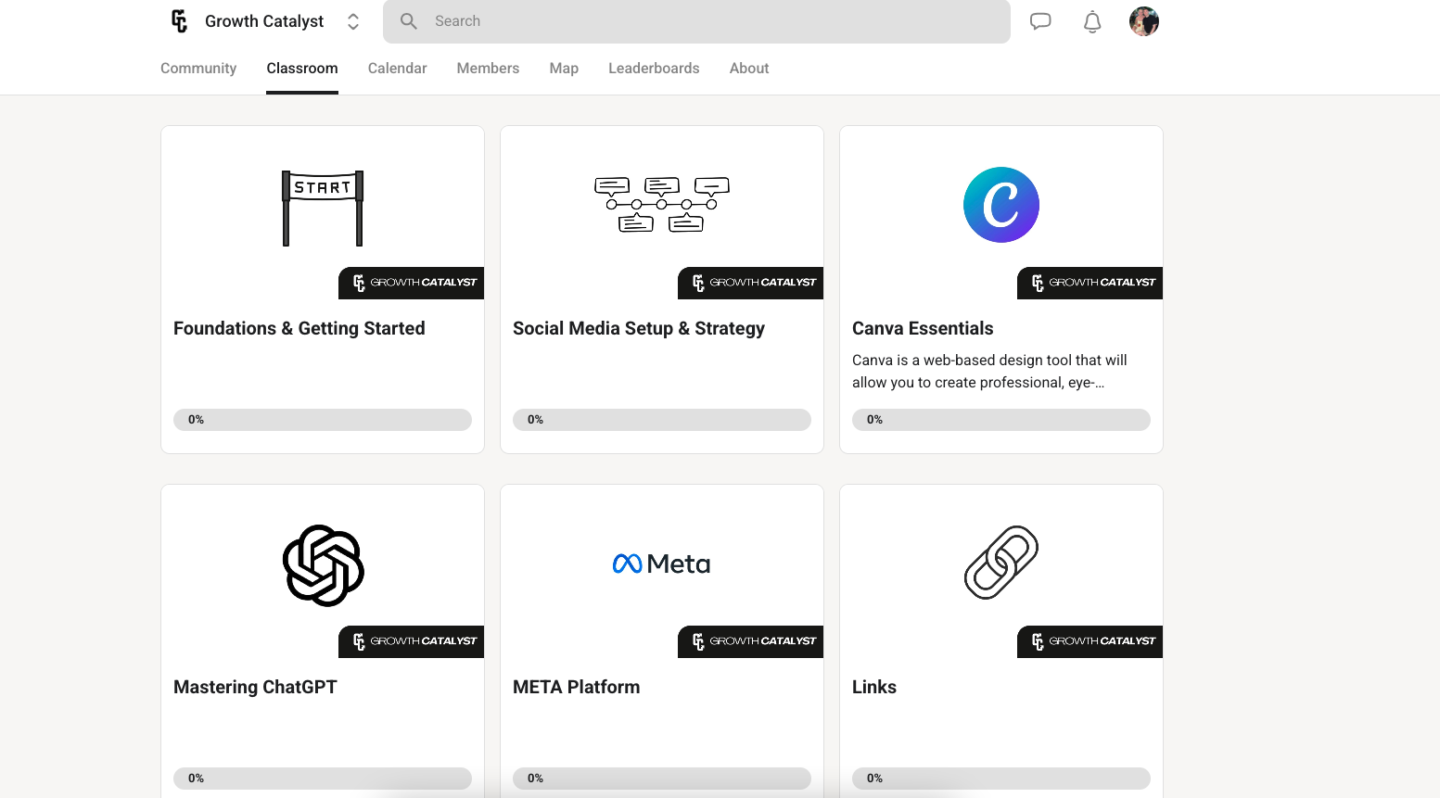Click the Meta logo image
Viewport: 1440px width, 798px height.
[661, 564]
